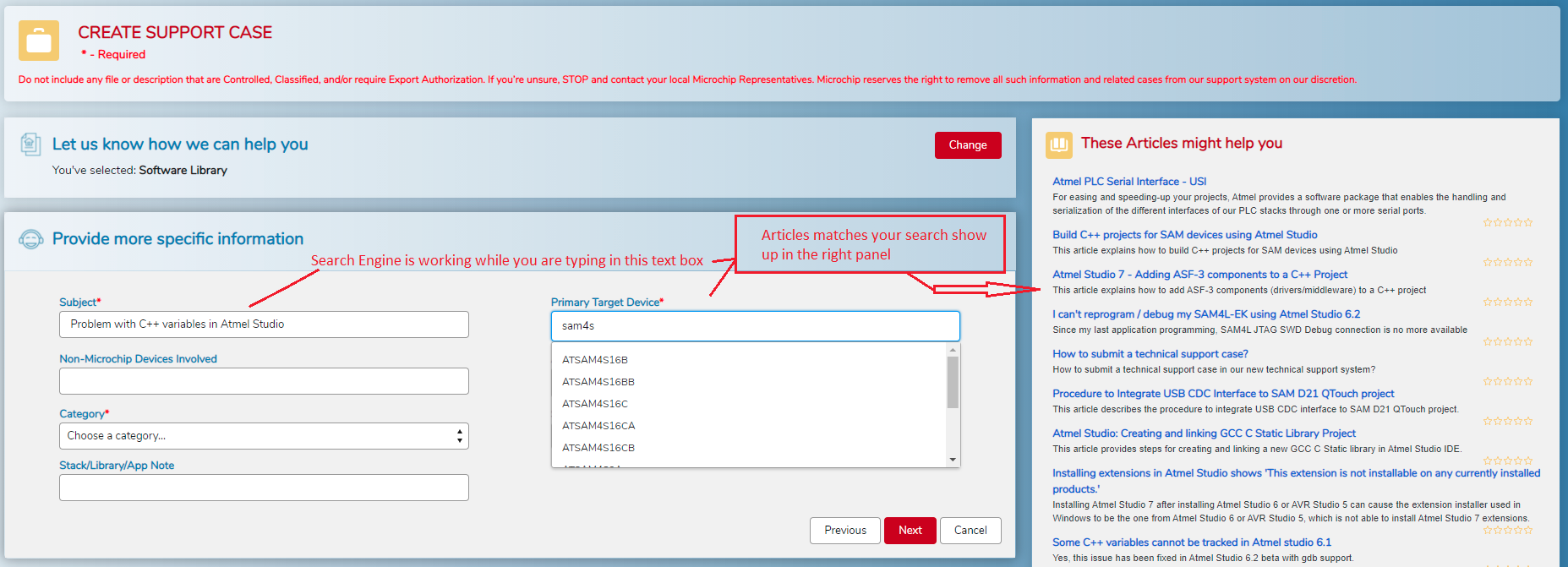The width and height of the screenshot is (1568, 567).
Task: Choose ATSAM4S16CA in the suggestion list
Action: pyautogui.click(x=598, y=426)
